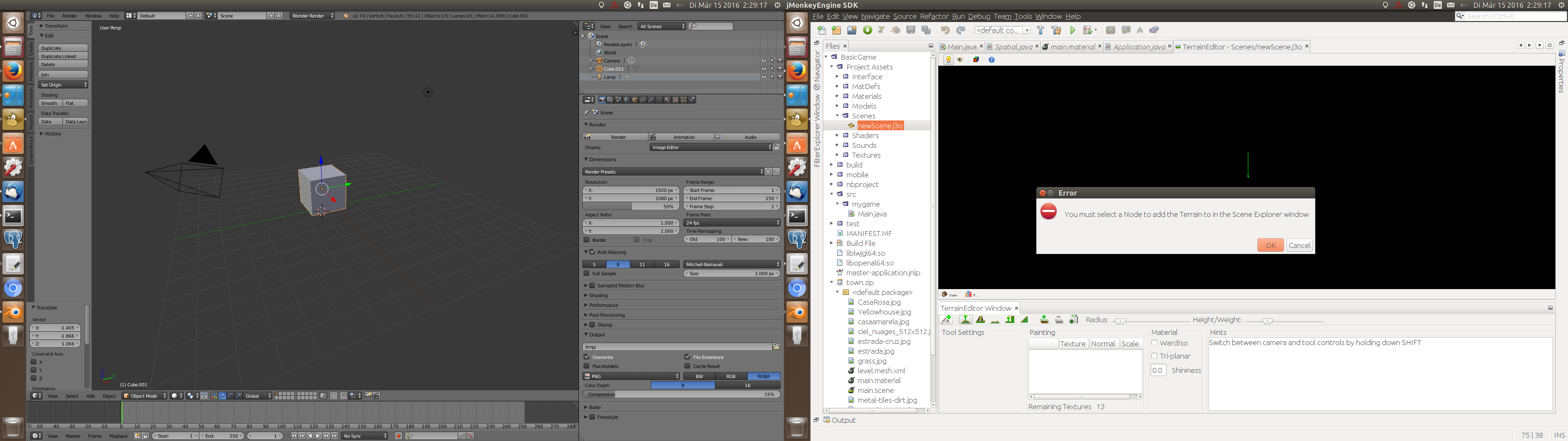Enable the Border checkbox in Dimensions
This screenshot has height=441, width=1568.
click(x=587, y=240)
